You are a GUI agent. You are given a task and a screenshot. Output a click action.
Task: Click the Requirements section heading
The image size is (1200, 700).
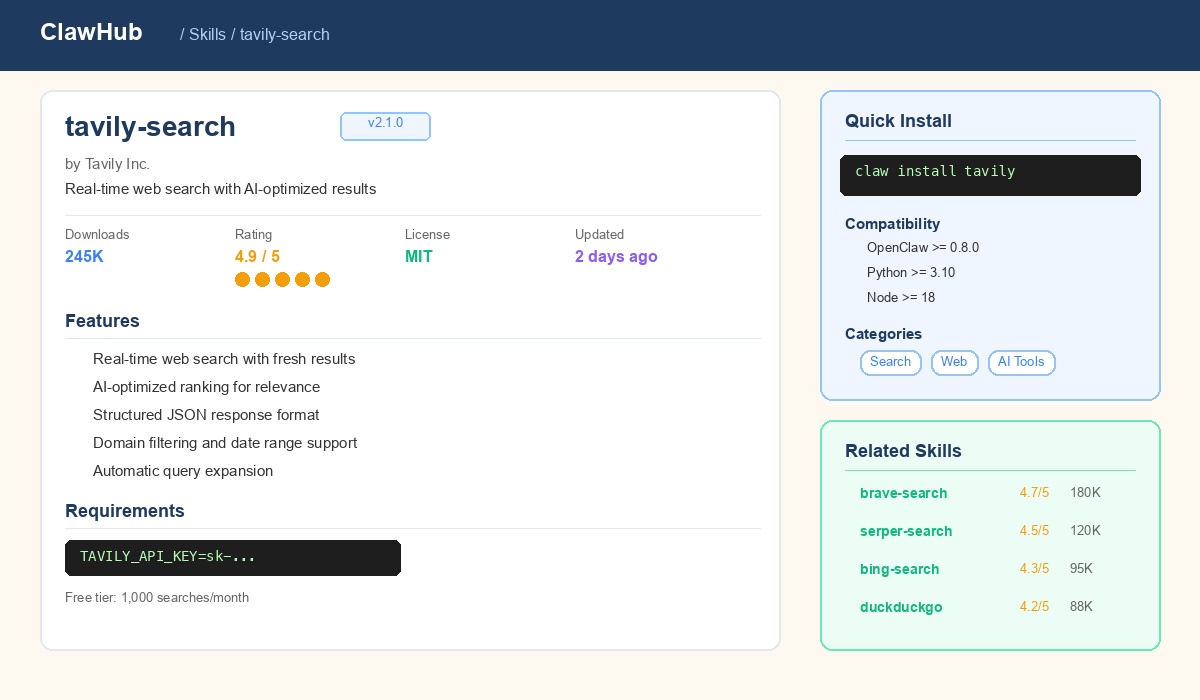(125, 511)
